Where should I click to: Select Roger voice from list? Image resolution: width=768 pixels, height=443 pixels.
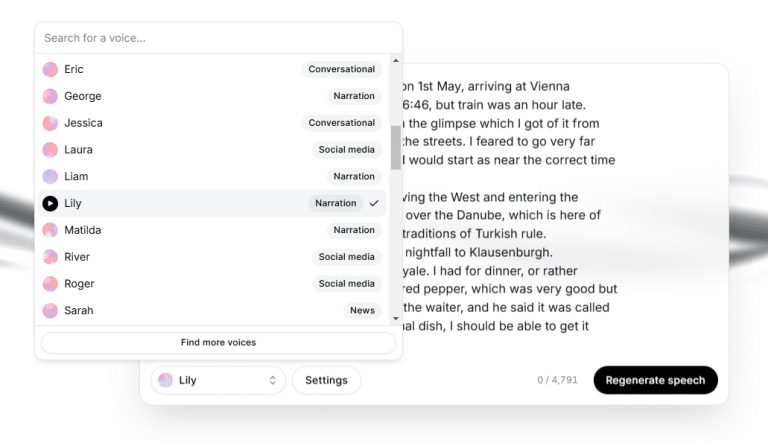coord(212,283)
